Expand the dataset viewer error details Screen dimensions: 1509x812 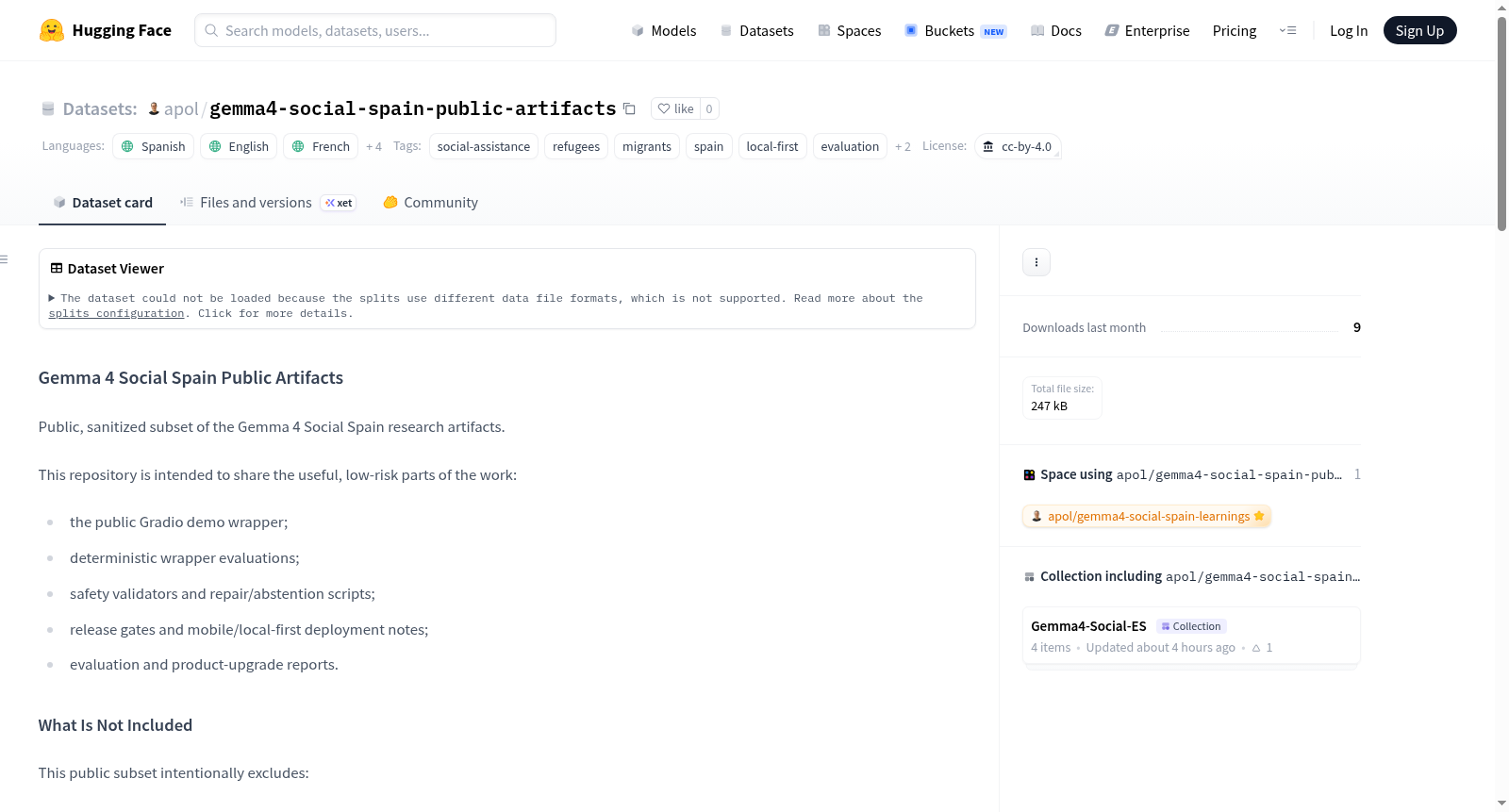52,298
